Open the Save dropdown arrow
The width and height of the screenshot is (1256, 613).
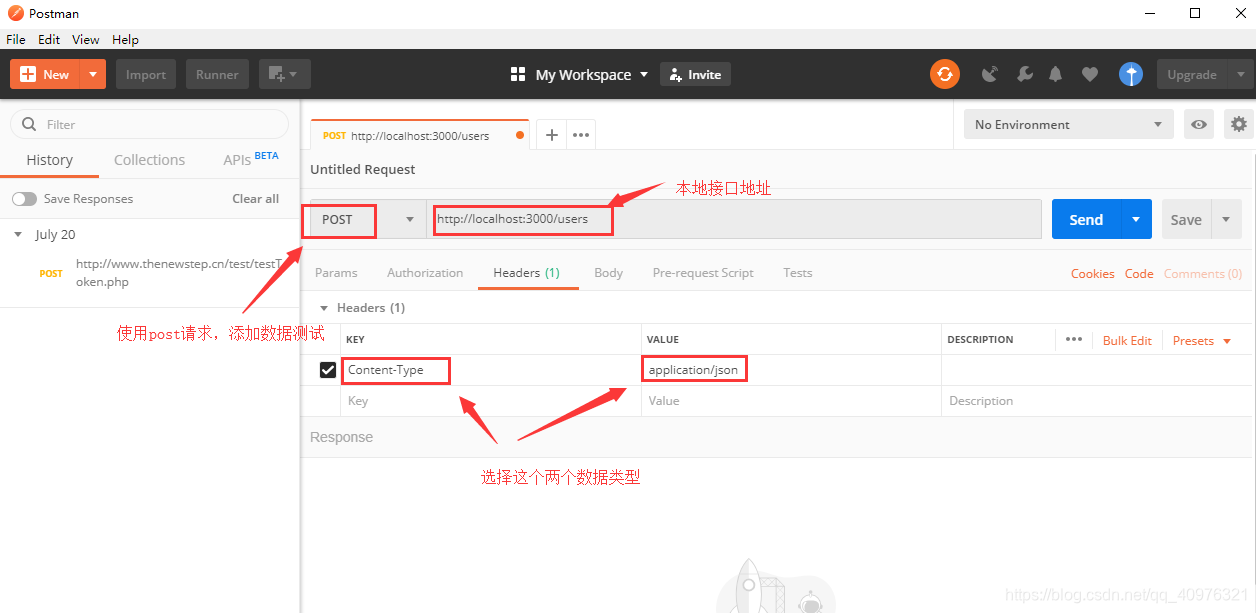tap(1227, 220)
